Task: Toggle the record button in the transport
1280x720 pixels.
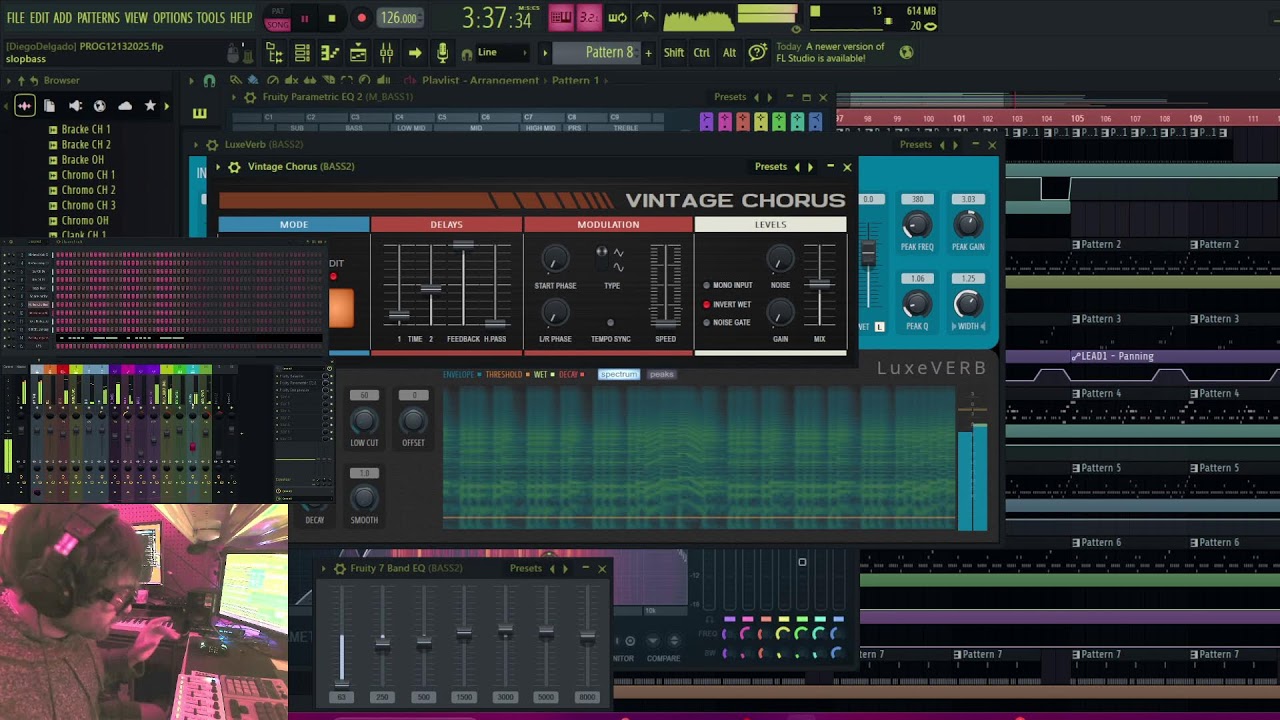Action: click(x=361, y=18)
